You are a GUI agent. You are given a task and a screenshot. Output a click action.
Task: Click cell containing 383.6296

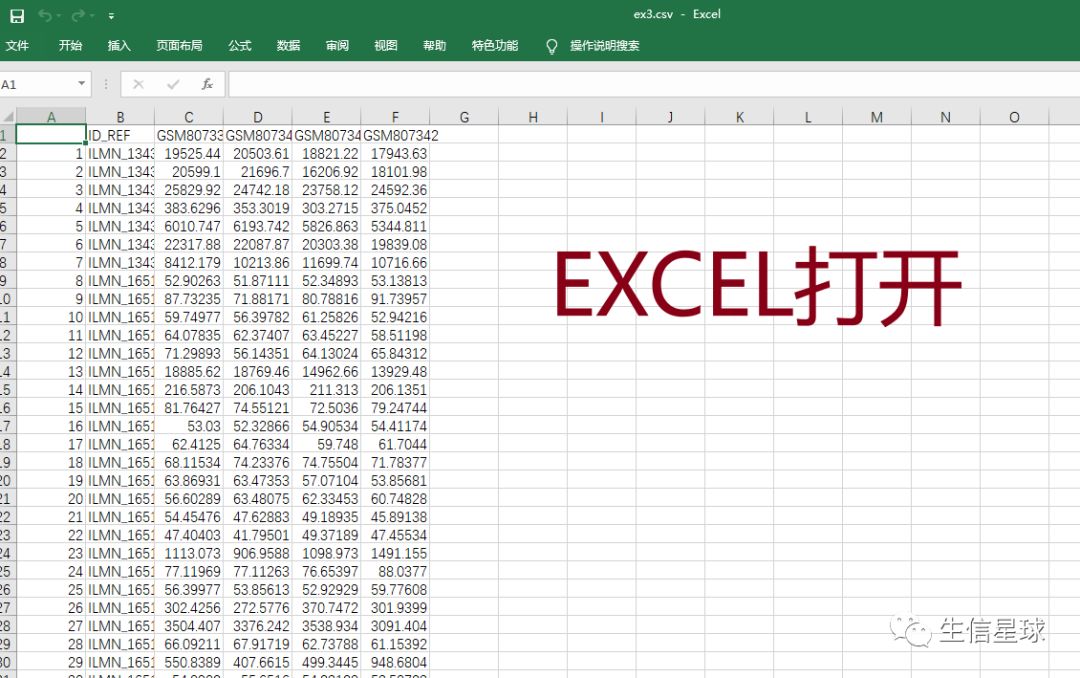pyautogui.click(x=189, y=208)
